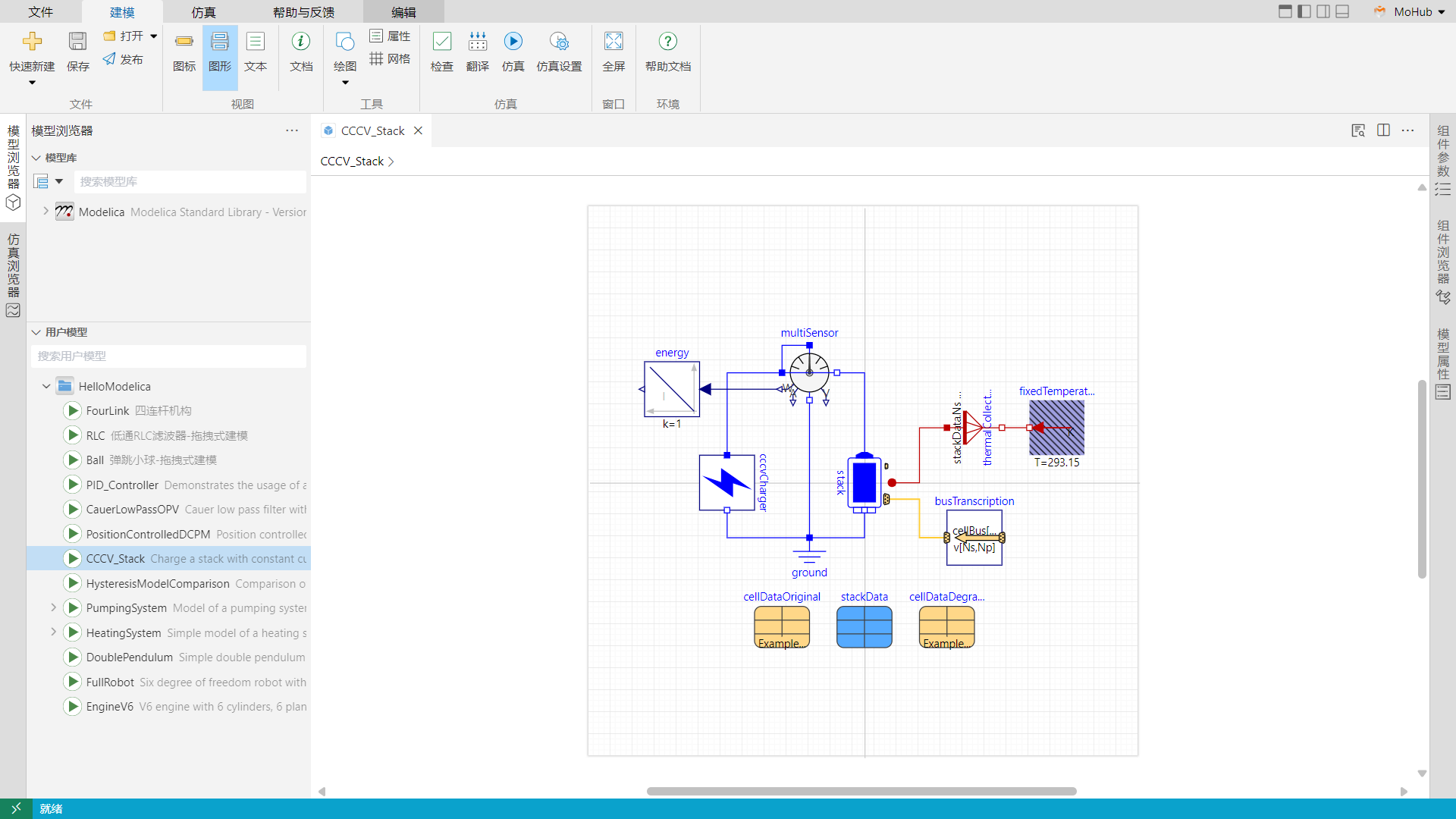Click the 快速新建 quick-create icon
The width and height of the screenshot is (1456, 819).
32,42
